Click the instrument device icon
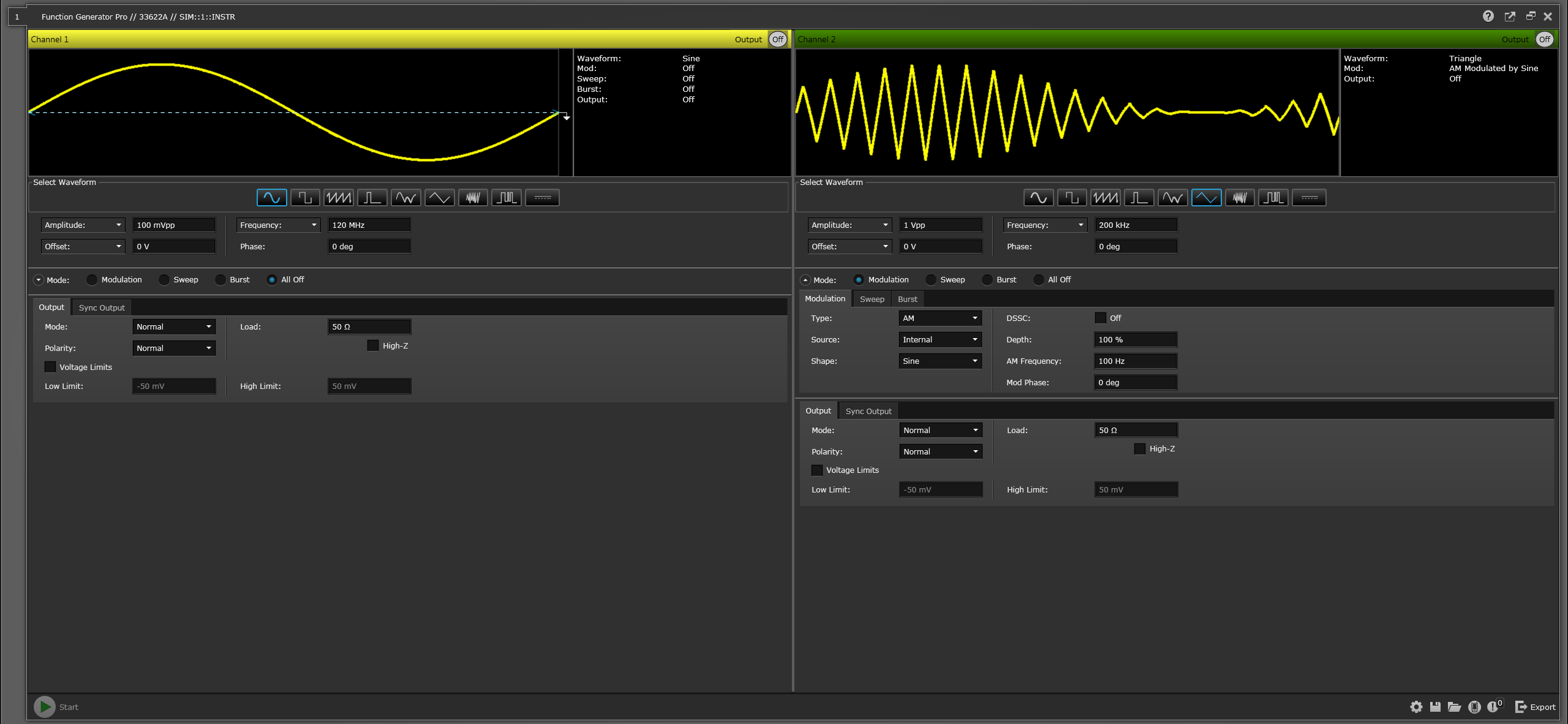This screenshot has width=1568, height=724. tap(1474, 707)
